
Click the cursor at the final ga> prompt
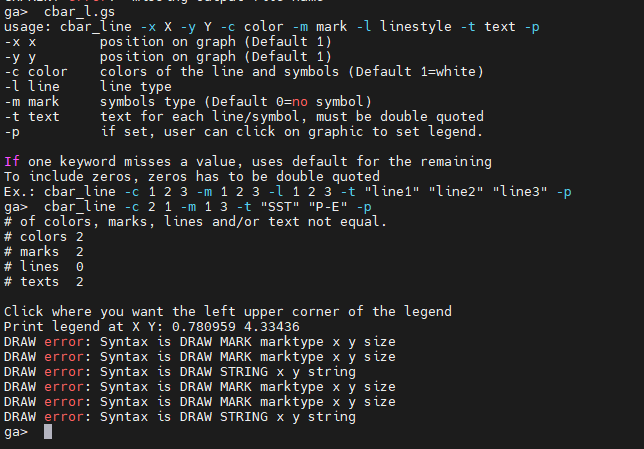tap(48, 433)
